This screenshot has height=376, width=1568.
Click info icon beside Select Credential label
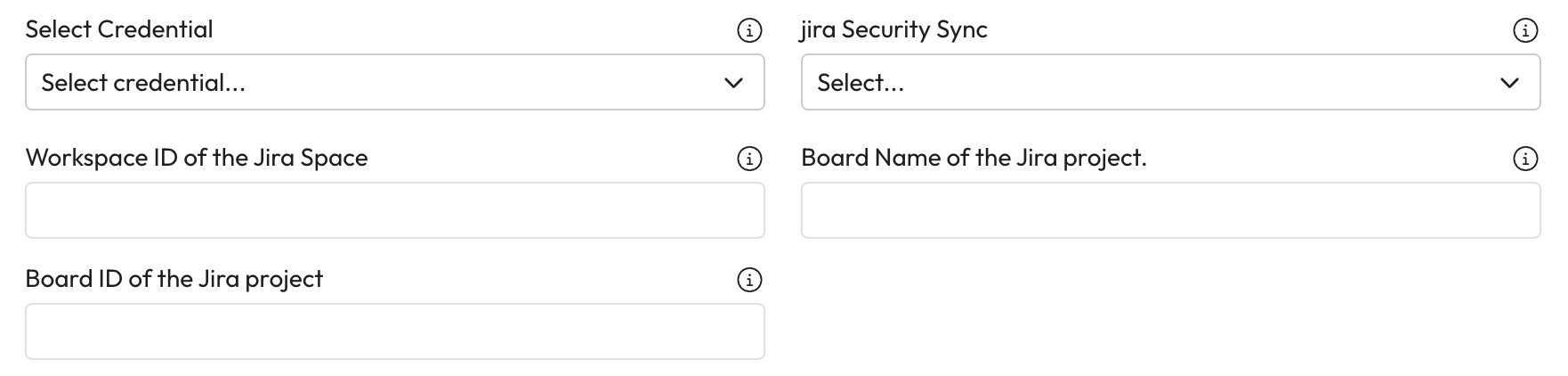coord(749,31)
